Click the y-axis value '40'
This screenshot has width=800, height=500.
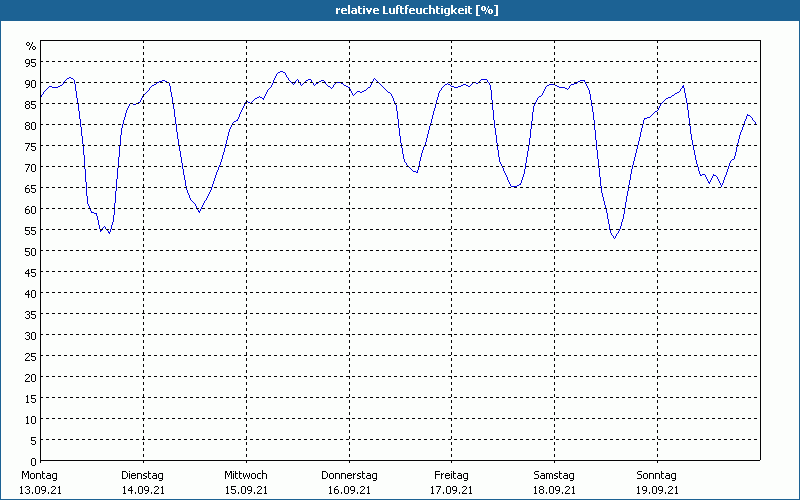31,293
